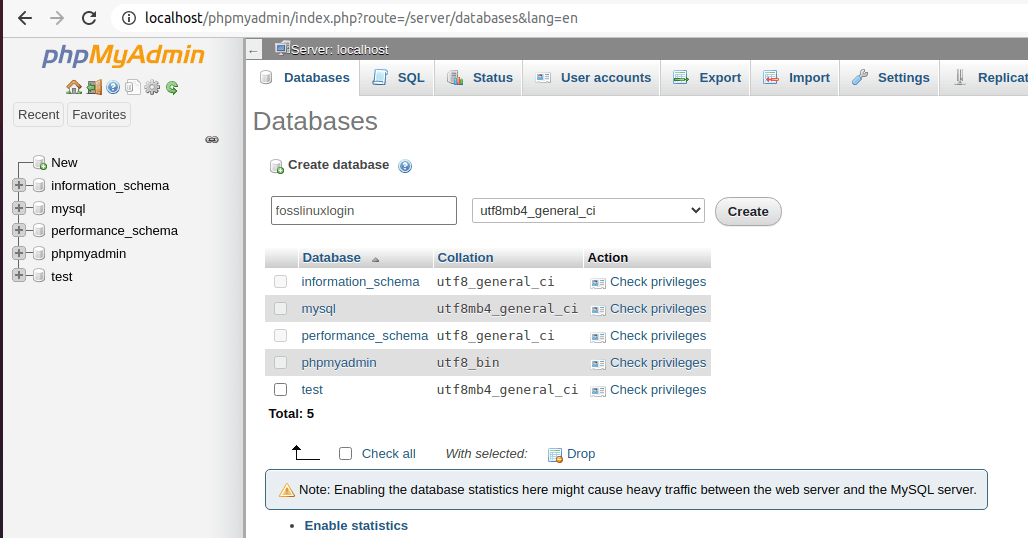Click information_schema database icon in tree
This screenshot has height=538, width=1028.
pos(39,185)
